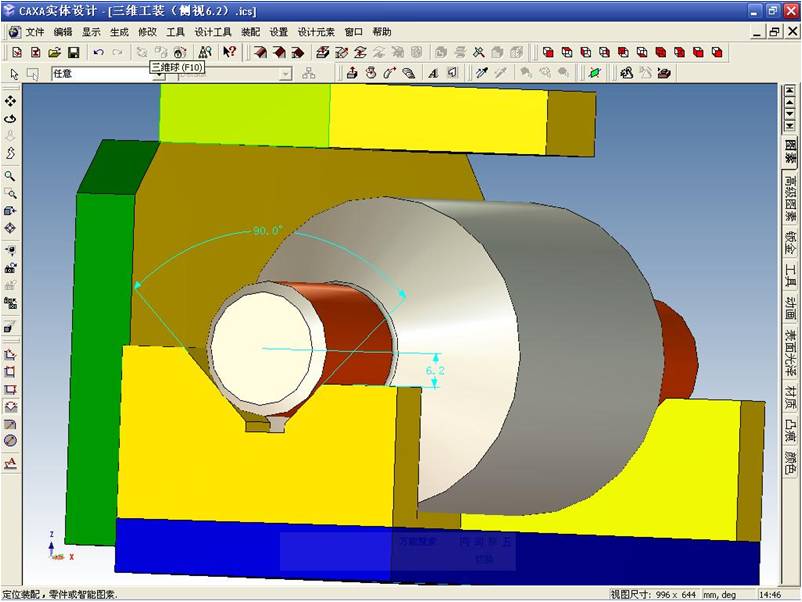The height and width of the screenshot is (602, 802).
Task: Click the 90.0° angle dimension label
Action: coord(267,230)
